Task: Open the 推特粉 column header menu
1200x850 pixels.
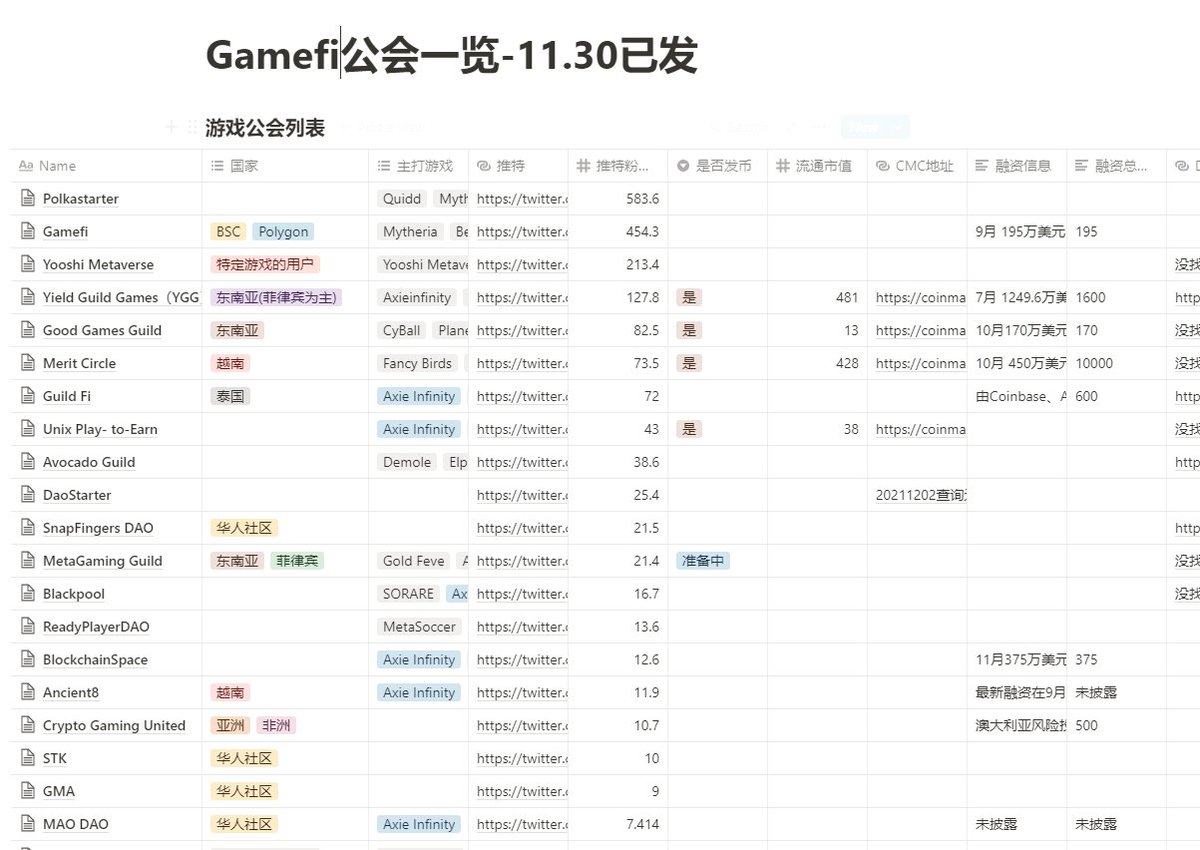Action: click(619, 166)
